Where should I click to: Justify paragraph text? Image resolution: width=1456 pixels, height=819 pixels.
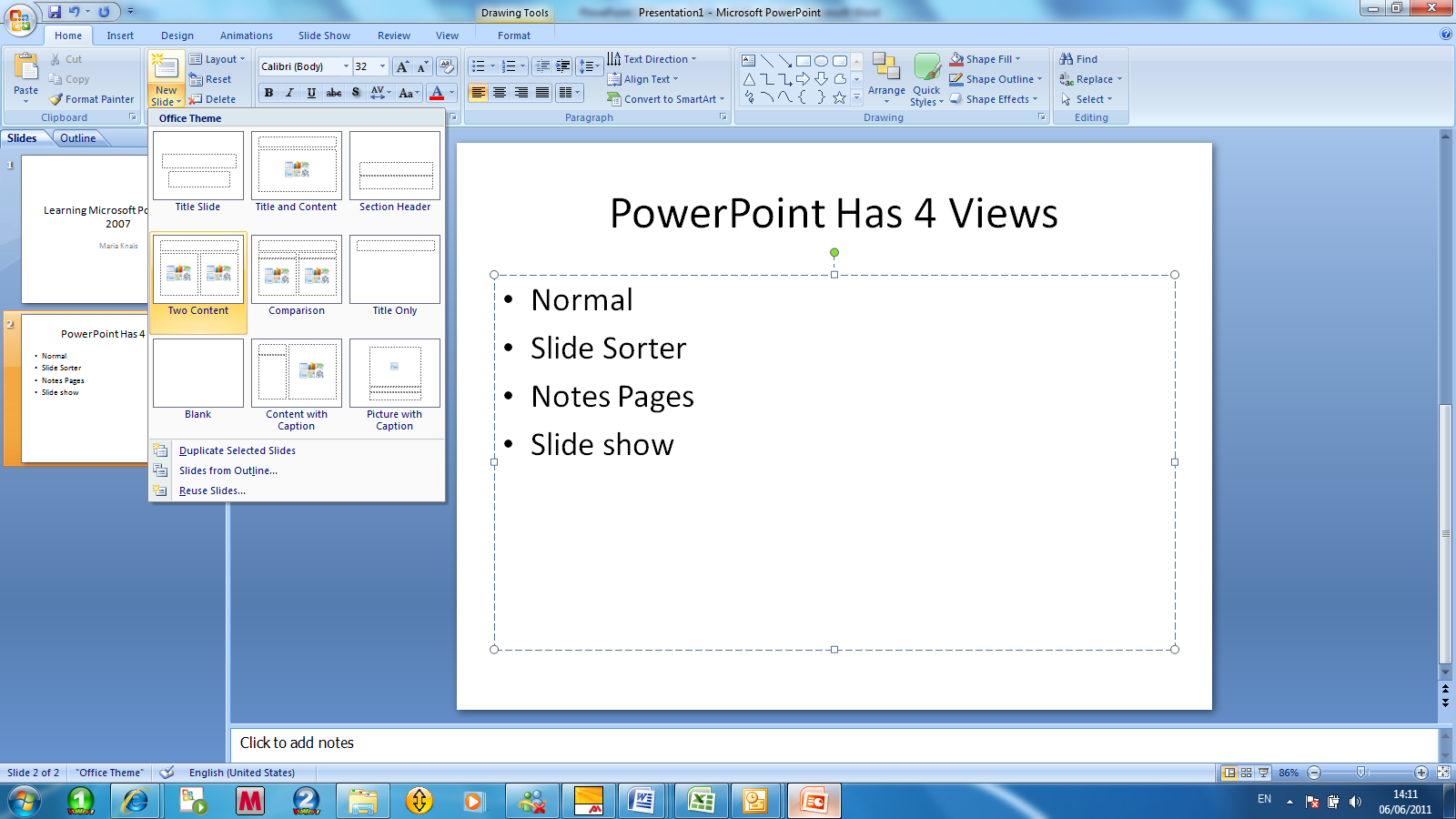point(542,93)
